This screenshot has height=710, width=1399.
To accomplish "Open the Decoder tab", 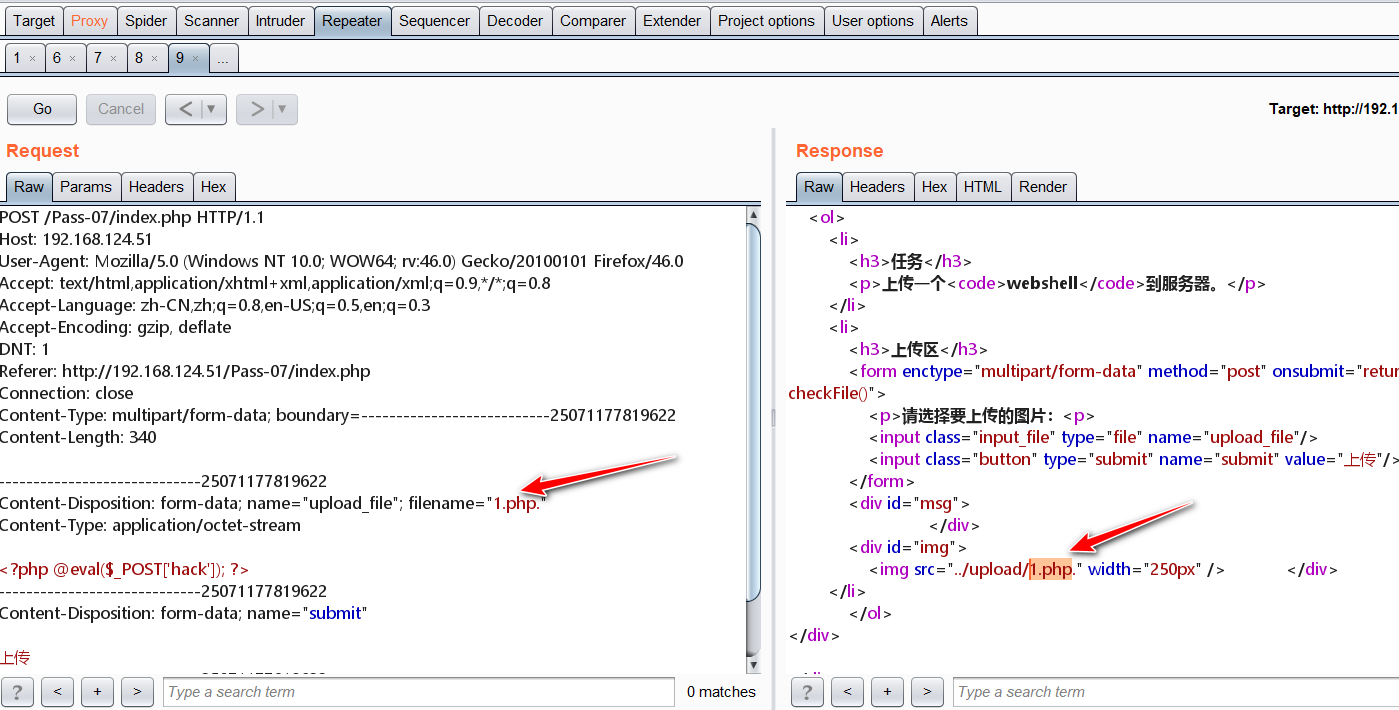I will (515, 21).
